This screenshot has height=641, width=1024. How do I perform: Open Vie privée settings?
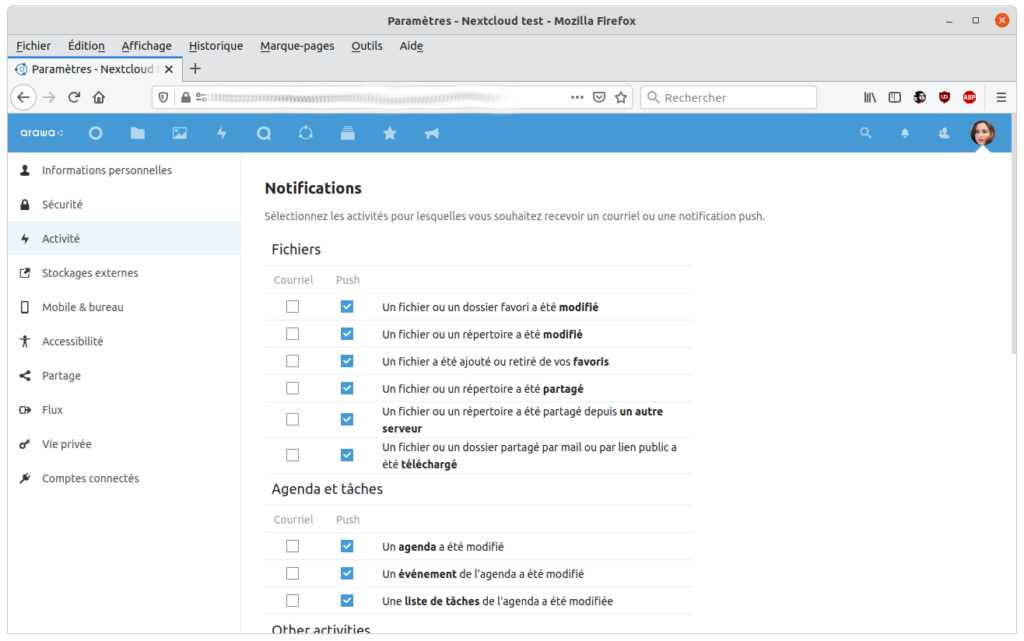(x=124, y=444)
